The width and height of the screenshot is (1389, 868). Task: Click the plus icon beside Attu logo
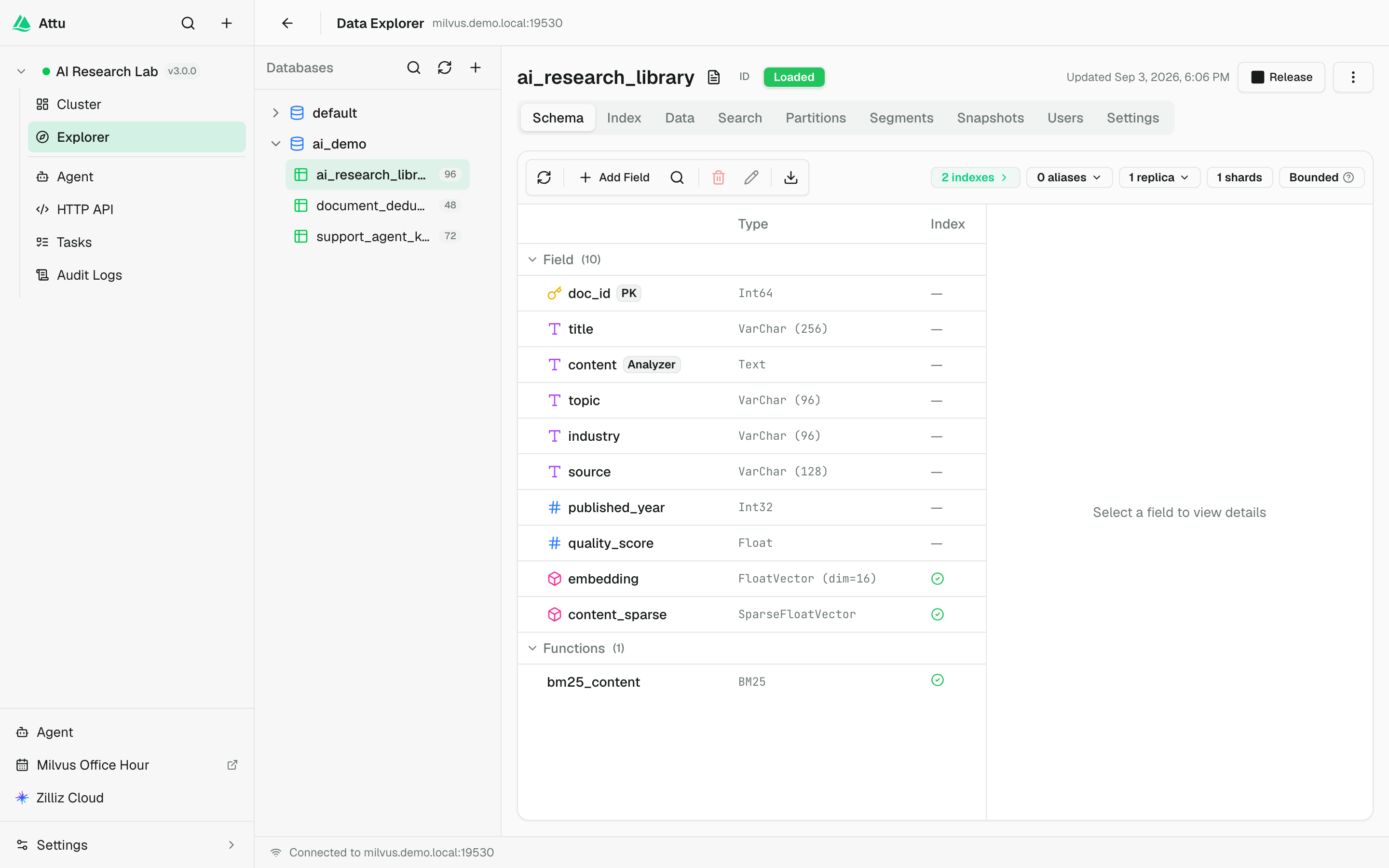click(227, 23)
